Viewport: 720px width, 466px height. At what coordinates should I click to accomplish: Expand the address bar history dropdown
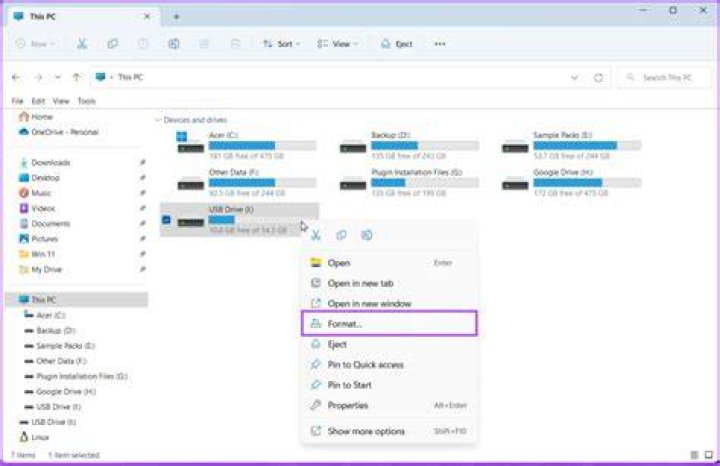[574, 78]
